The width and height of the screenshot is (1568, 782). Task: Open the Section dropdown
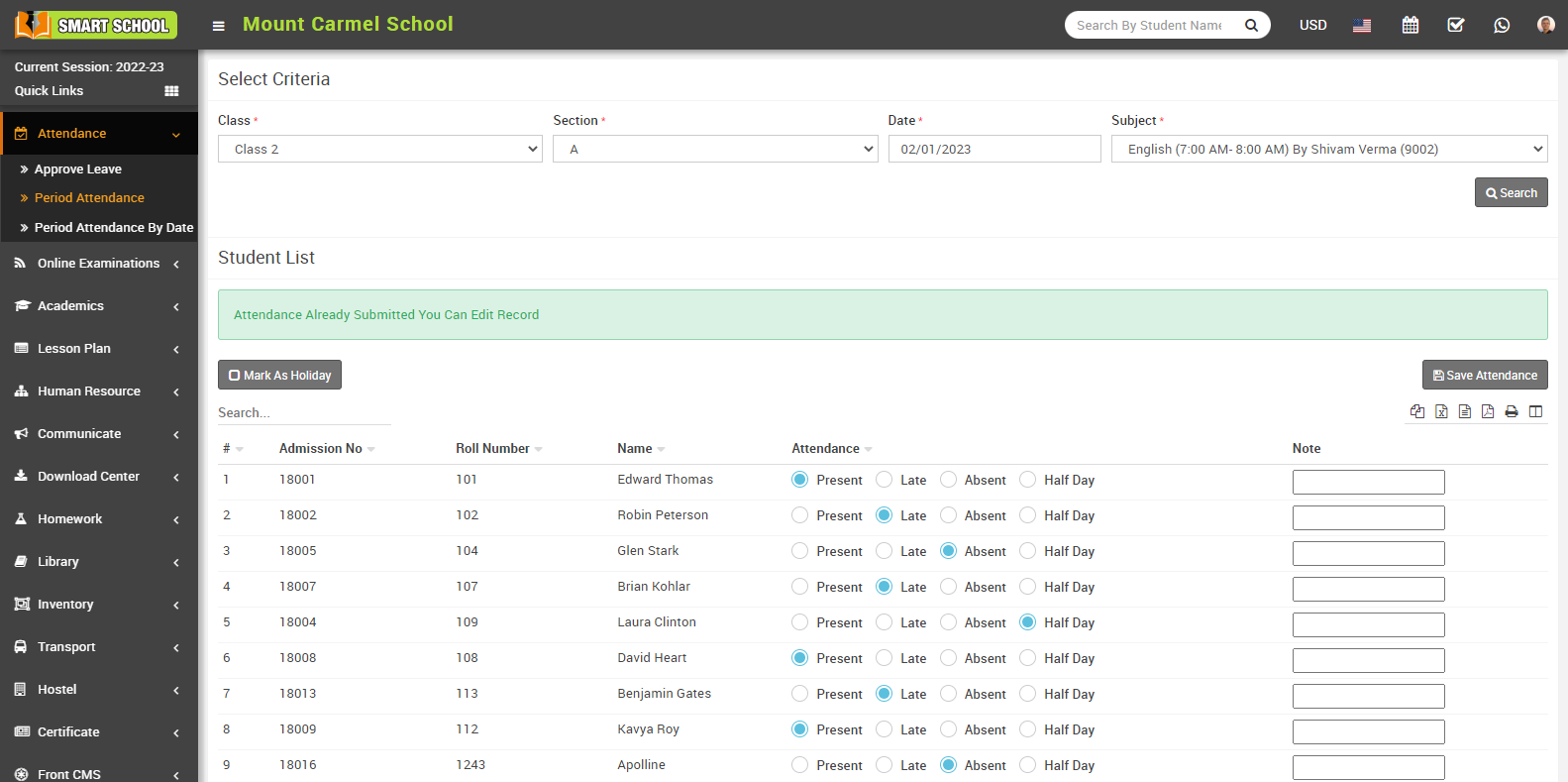click(714, 149)
